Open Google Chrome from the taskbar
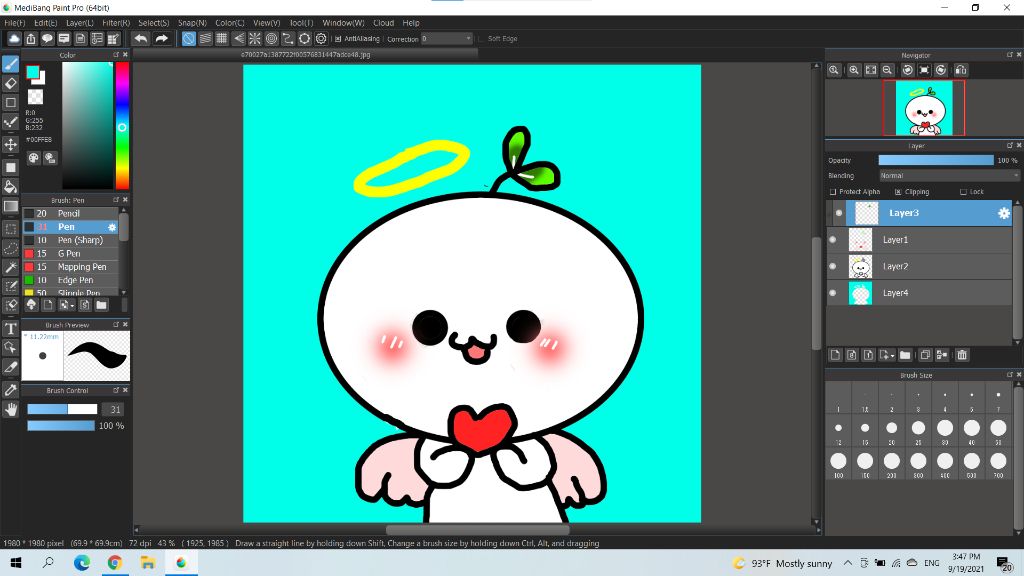Viewport: 1024px width, 576px height. click(x=114, y=562)
